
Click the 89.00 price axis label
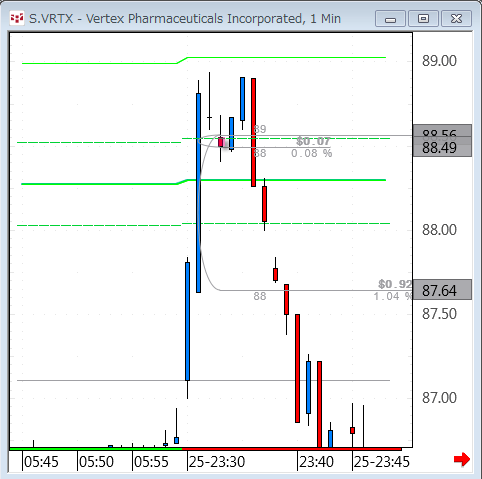439,61
